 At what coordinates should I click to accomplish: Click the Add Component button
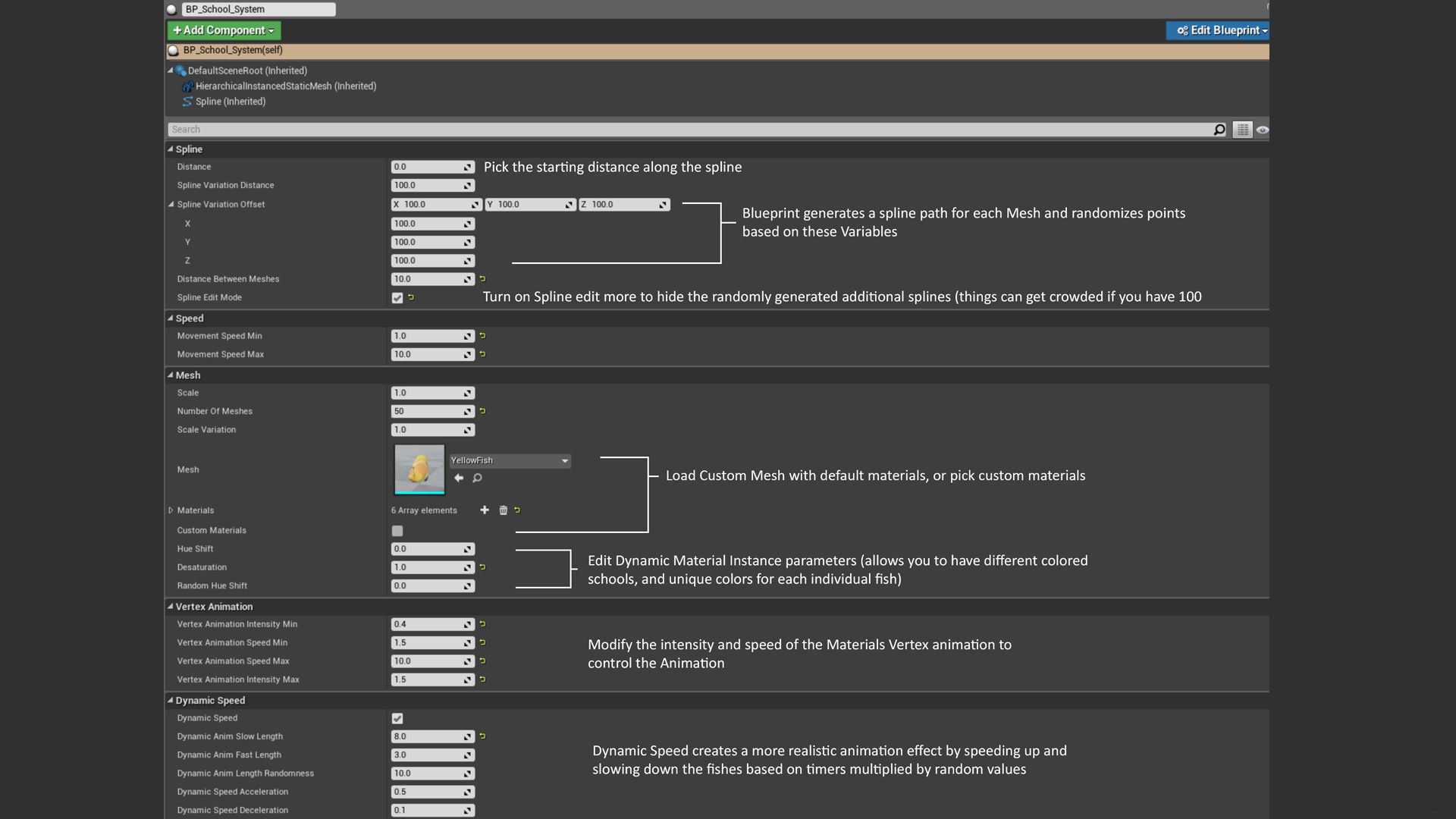coord(224,30)
